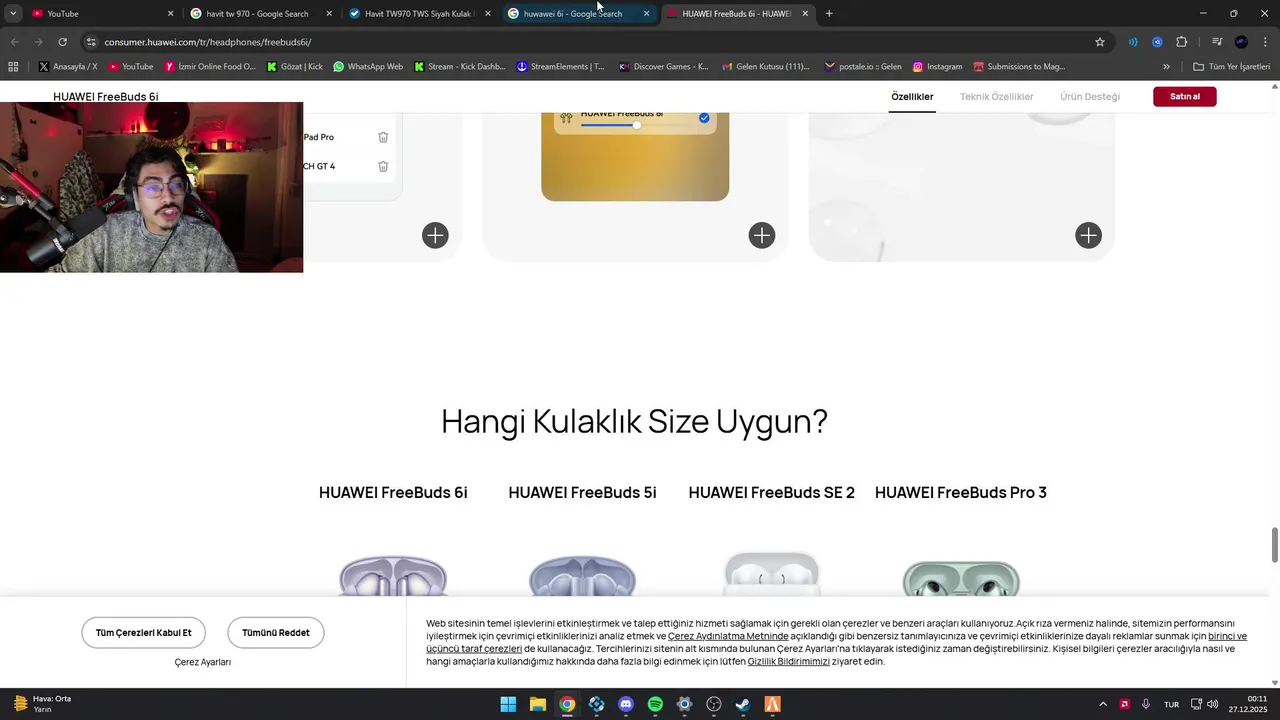Select the HUAWEI FreeBuds 6i comparison heading
The height and width of the screenshot is (720, 1280).
[x=393, y=492]
